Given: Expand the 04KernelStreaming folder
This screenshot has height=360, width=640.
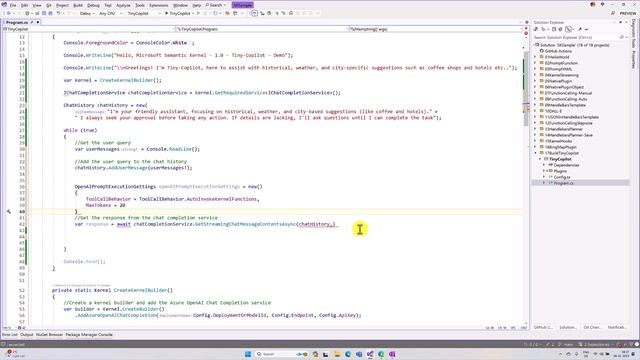Looking at the screenshot, I should point(535,75).
